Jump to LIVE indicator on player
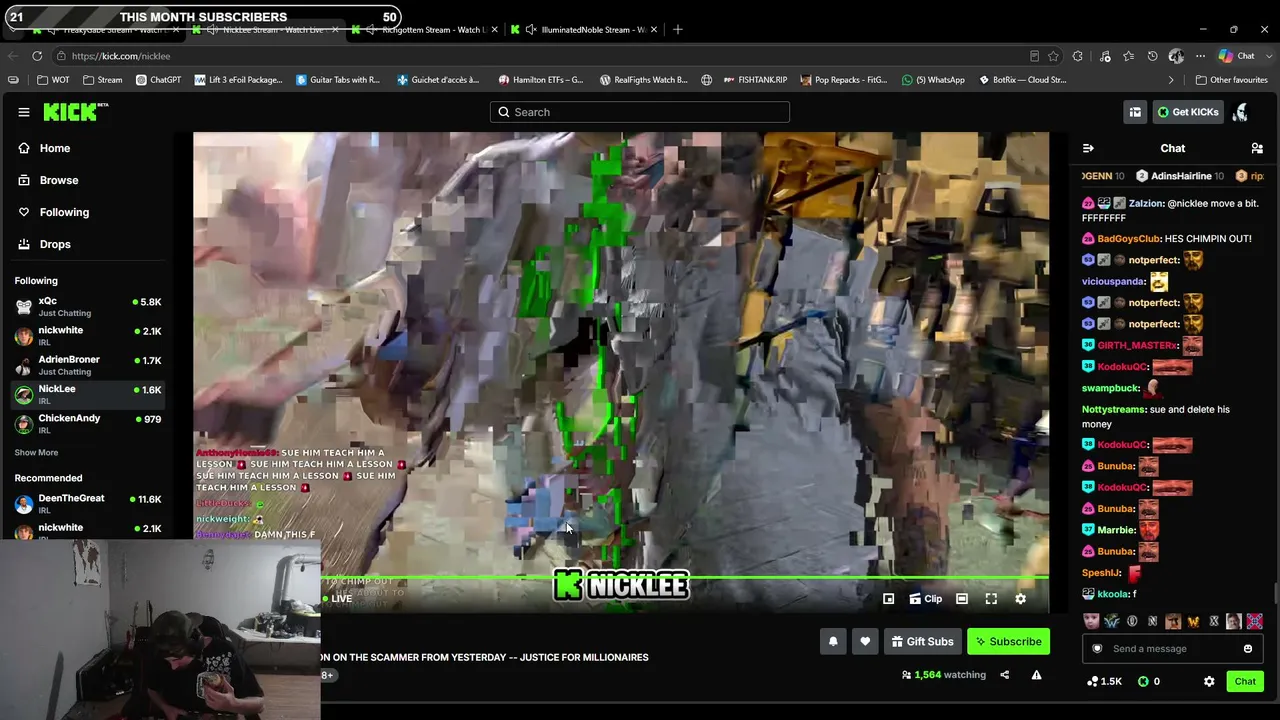Image resolution: width=1280 pixels, height=720 pixels. [337, 599]
